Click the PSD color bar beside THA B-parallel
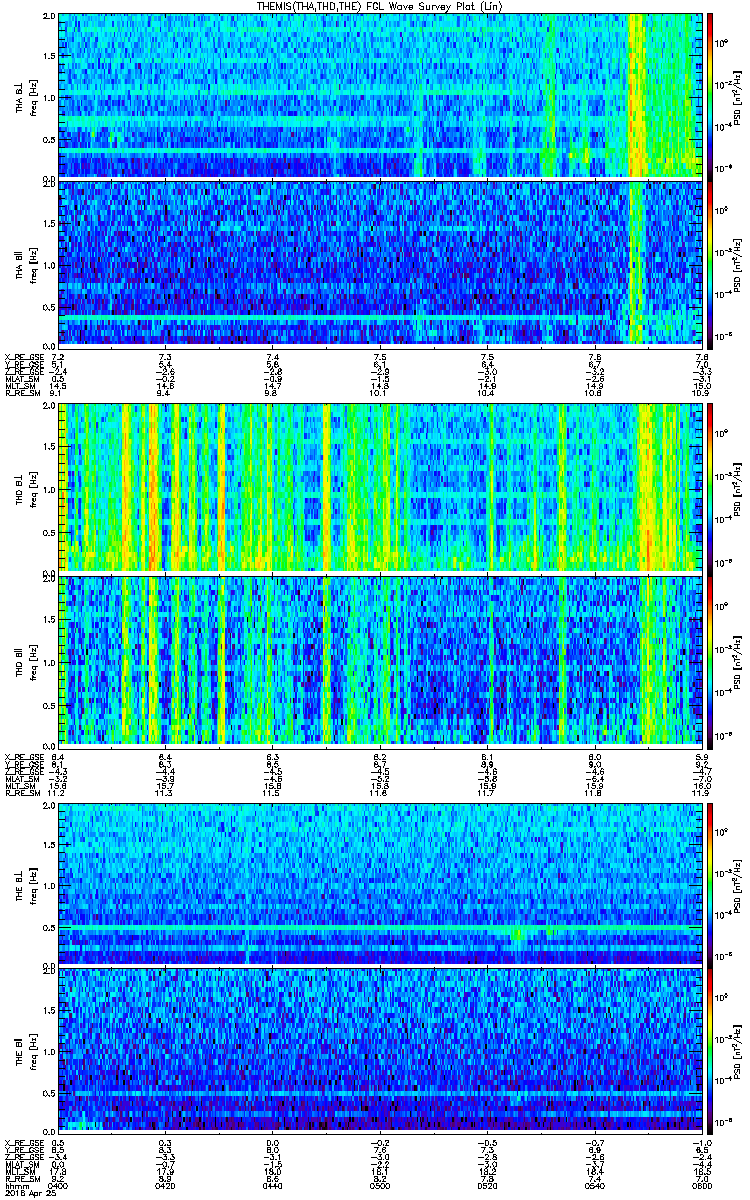This screenshot has height=1200, width=750. 711,263
